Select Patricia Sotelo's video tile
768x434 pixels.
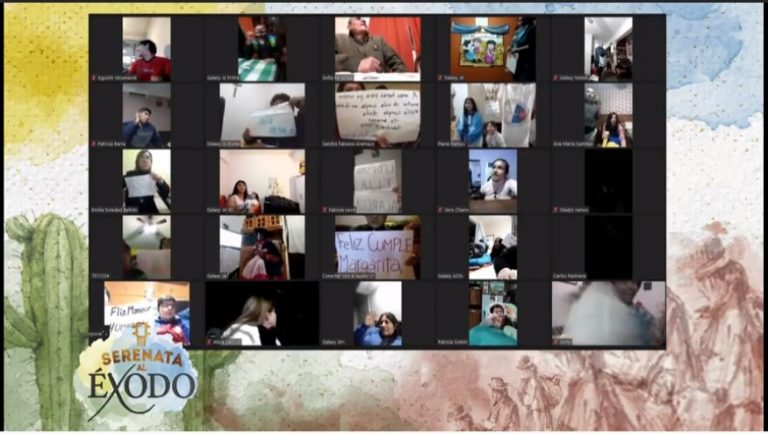pos(492,313)
